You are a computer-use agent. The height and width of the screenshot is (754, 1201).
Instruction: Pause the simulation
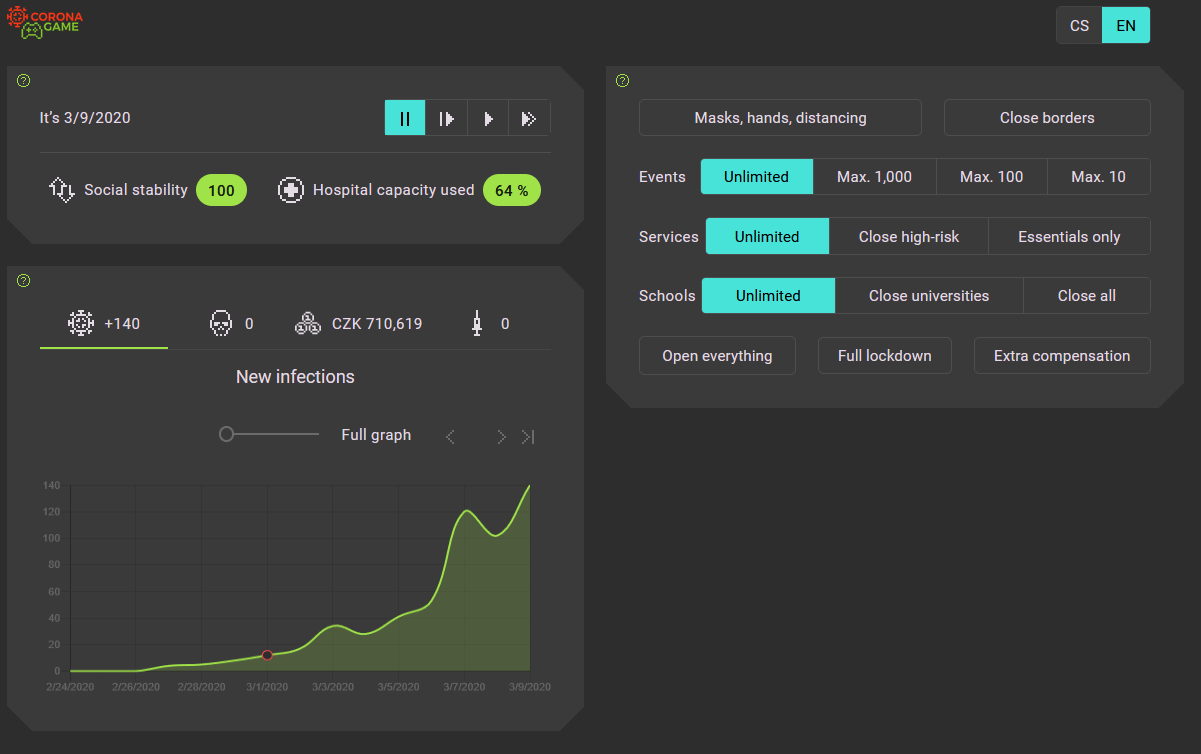[405, 118]
